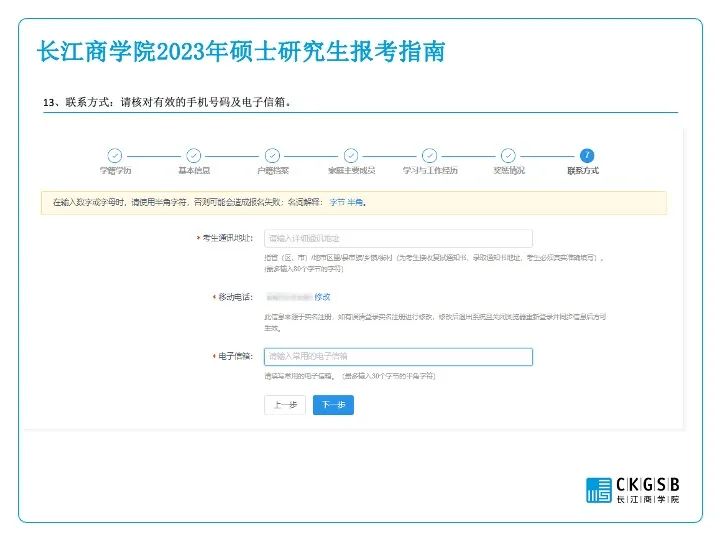Click 修改 link beside mobile phone number
Screen dimensions: 720x540
322,297
